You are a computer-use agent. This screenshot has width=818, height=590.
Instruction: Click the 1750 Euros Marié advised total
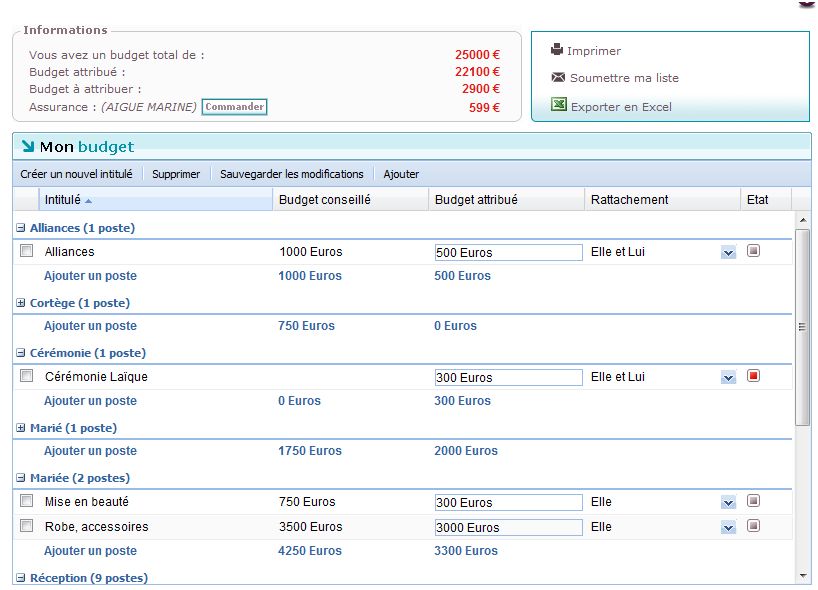[310, 451]
